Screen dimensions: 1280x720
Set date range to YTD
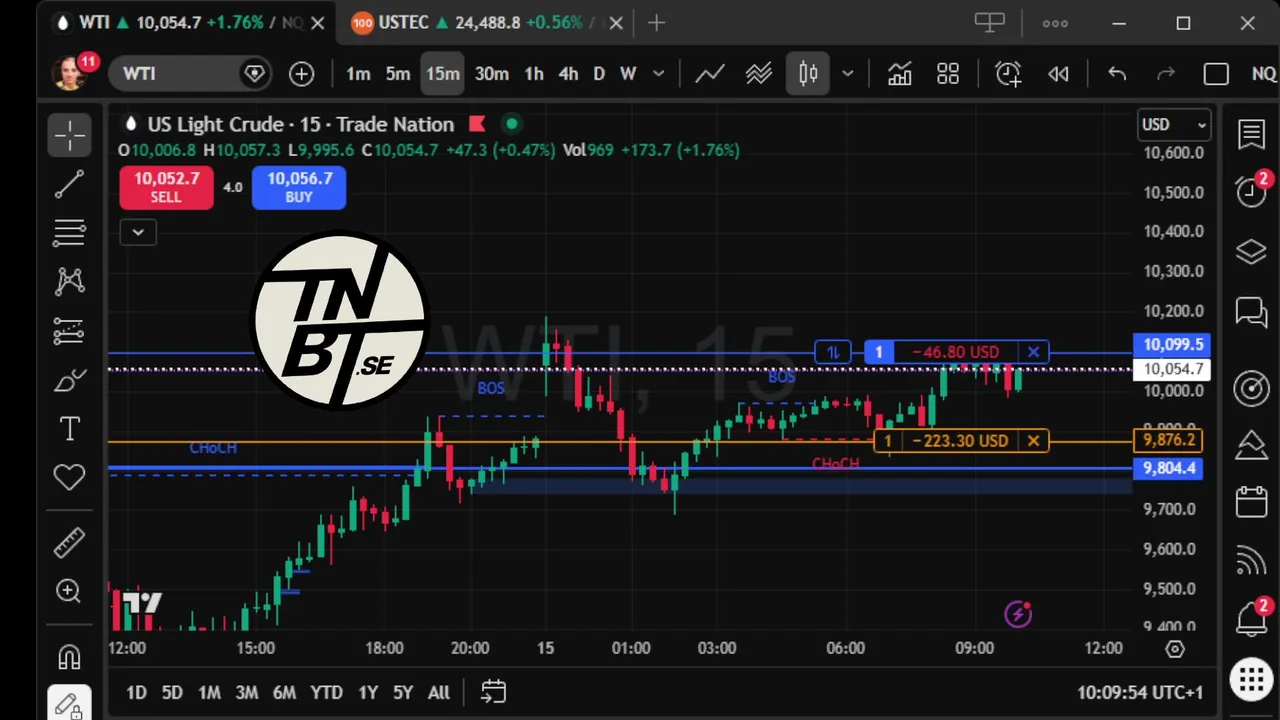(x=326, y=692)
